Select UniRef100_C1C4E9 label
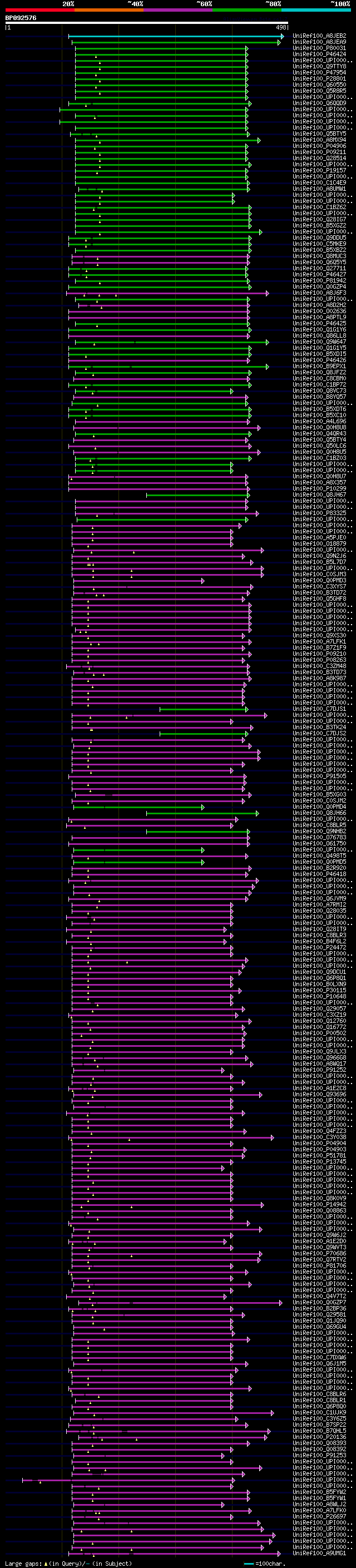356x1568 pixels. pyautogui.click(x=319, y=182)
